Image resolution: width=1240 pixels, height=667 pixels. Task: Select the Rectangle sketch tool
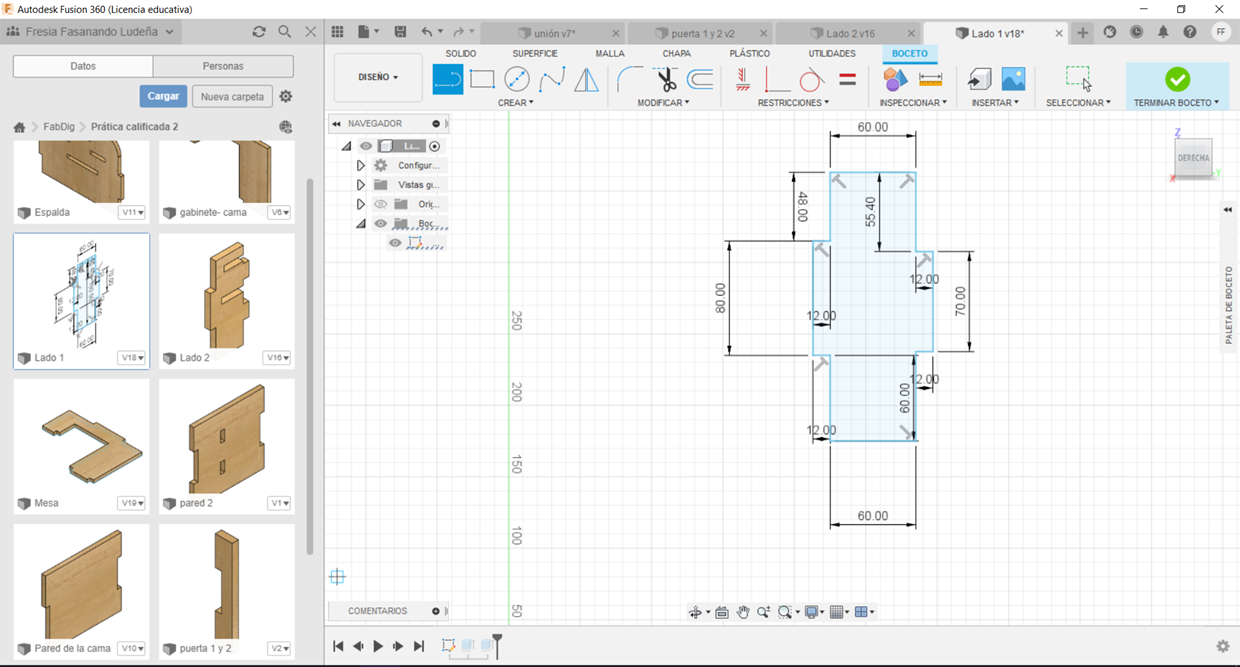click(x=482, y=79)
